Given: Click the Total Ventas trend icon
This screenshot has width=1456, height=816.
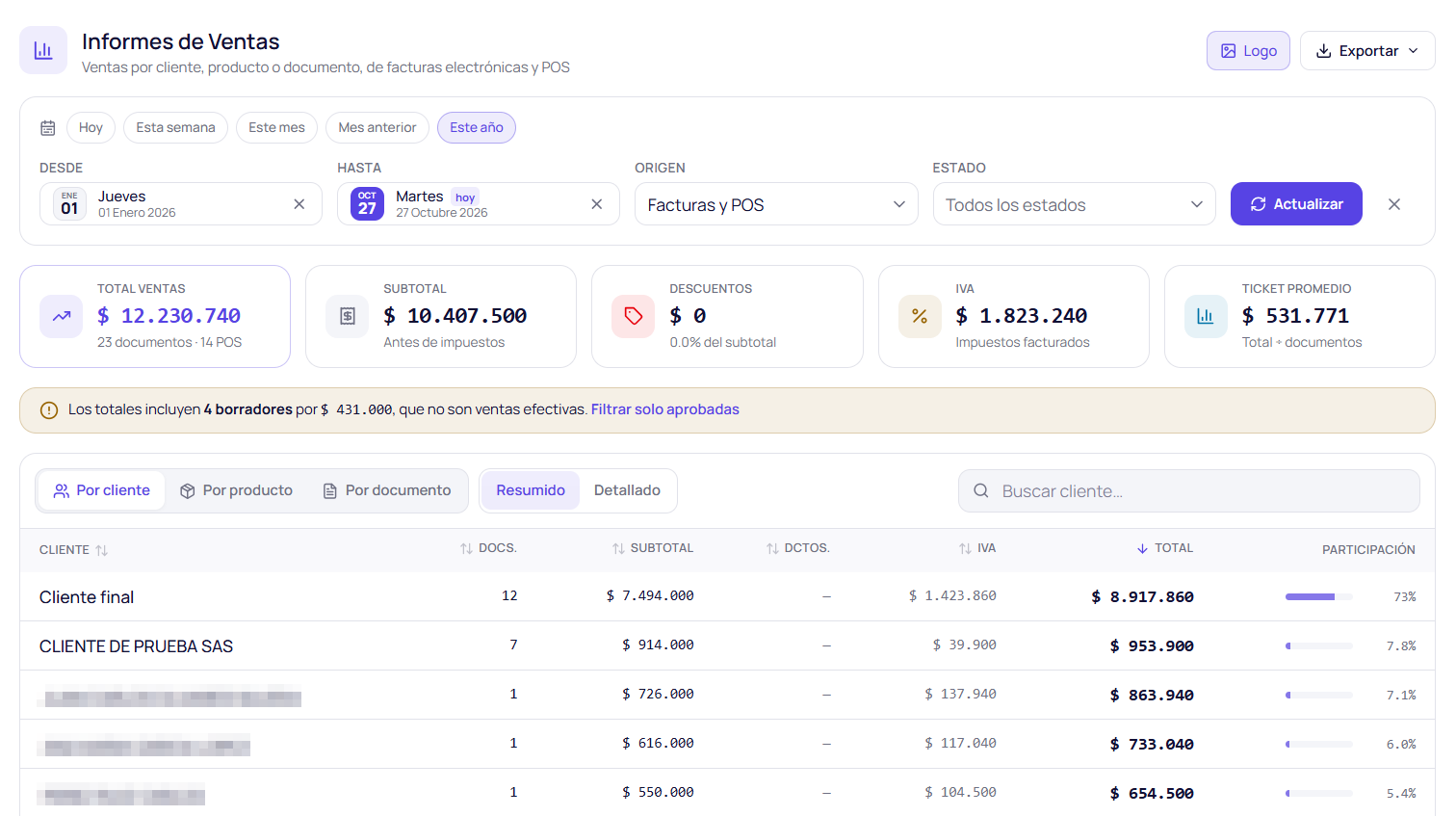Looking at the screenshot, I should pos(62,316).
